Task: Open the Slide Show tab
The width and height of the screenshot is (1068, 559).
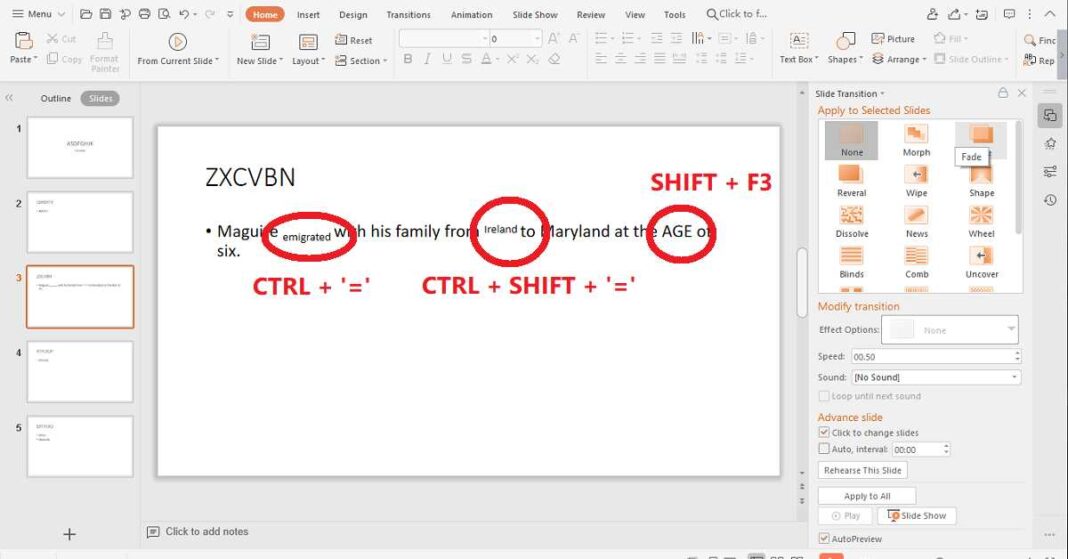Action: coord(535,14)
